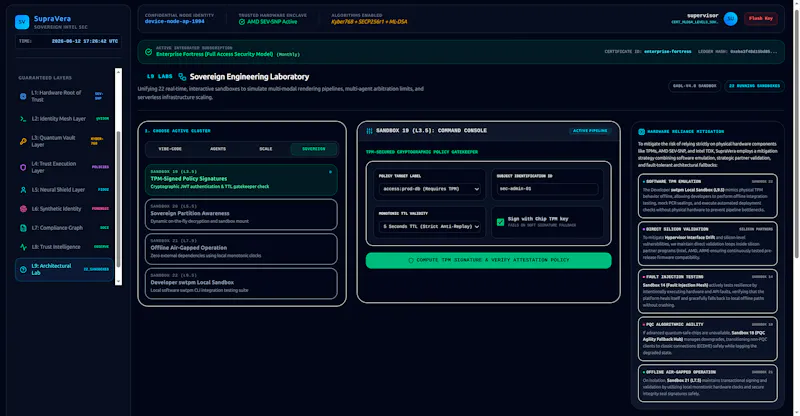The height and width of the screenshot is (416, 800).
Task: Click the Direct Silicon Validation card
Action: click(x=708, y=243)
